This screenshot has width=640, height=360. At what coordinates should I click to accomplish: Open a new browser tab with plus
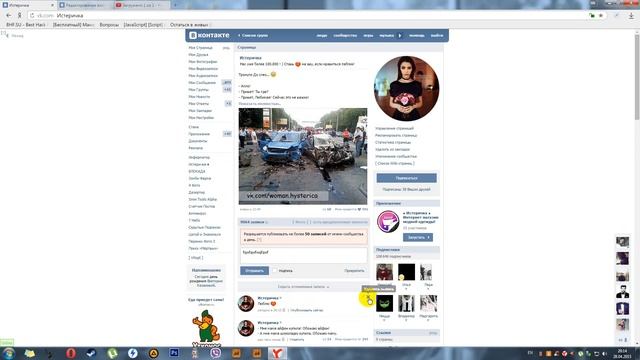tap(175, 5)
